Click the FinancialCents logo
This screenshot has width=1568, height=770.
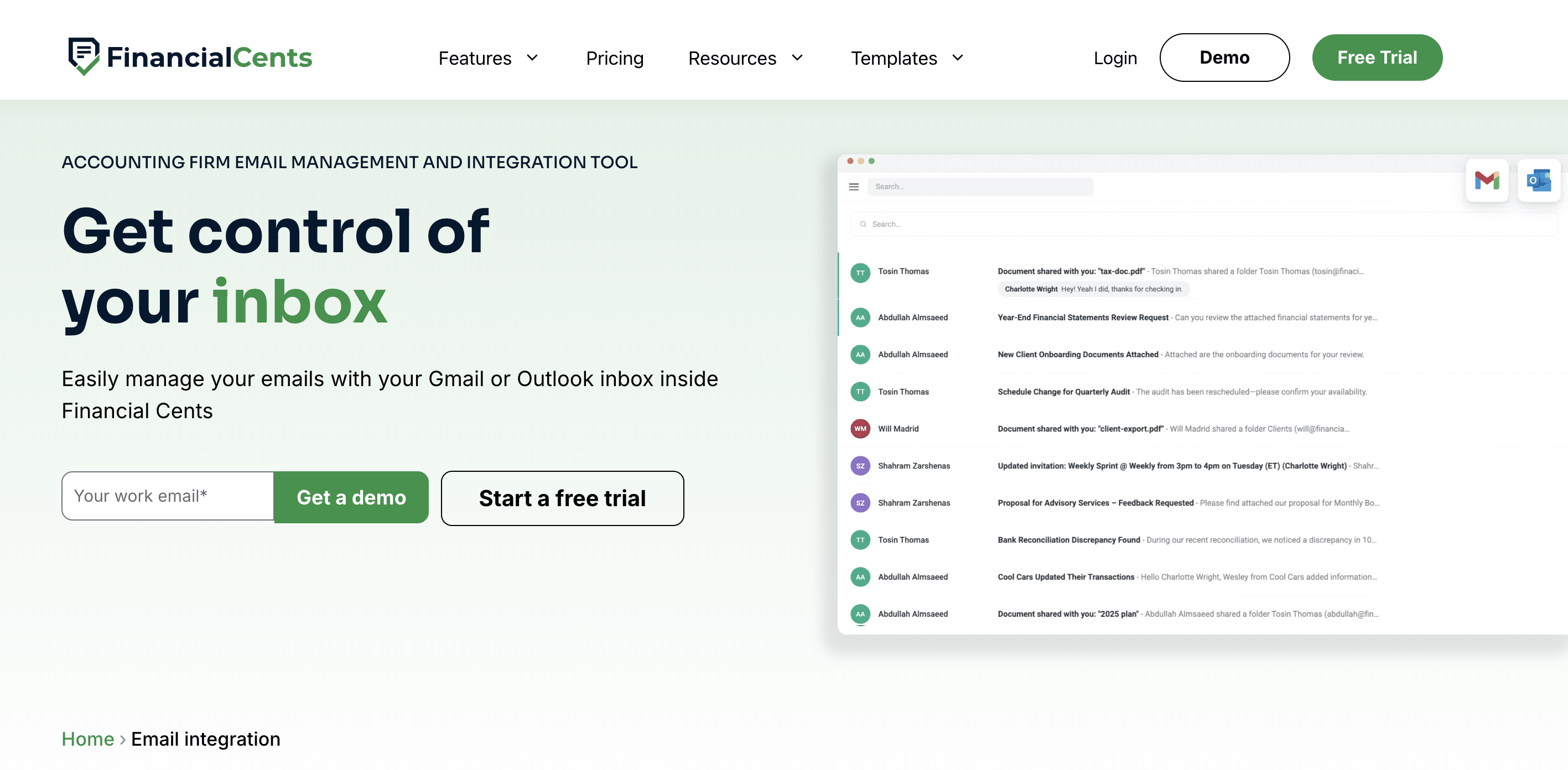(x=190, y=57)
